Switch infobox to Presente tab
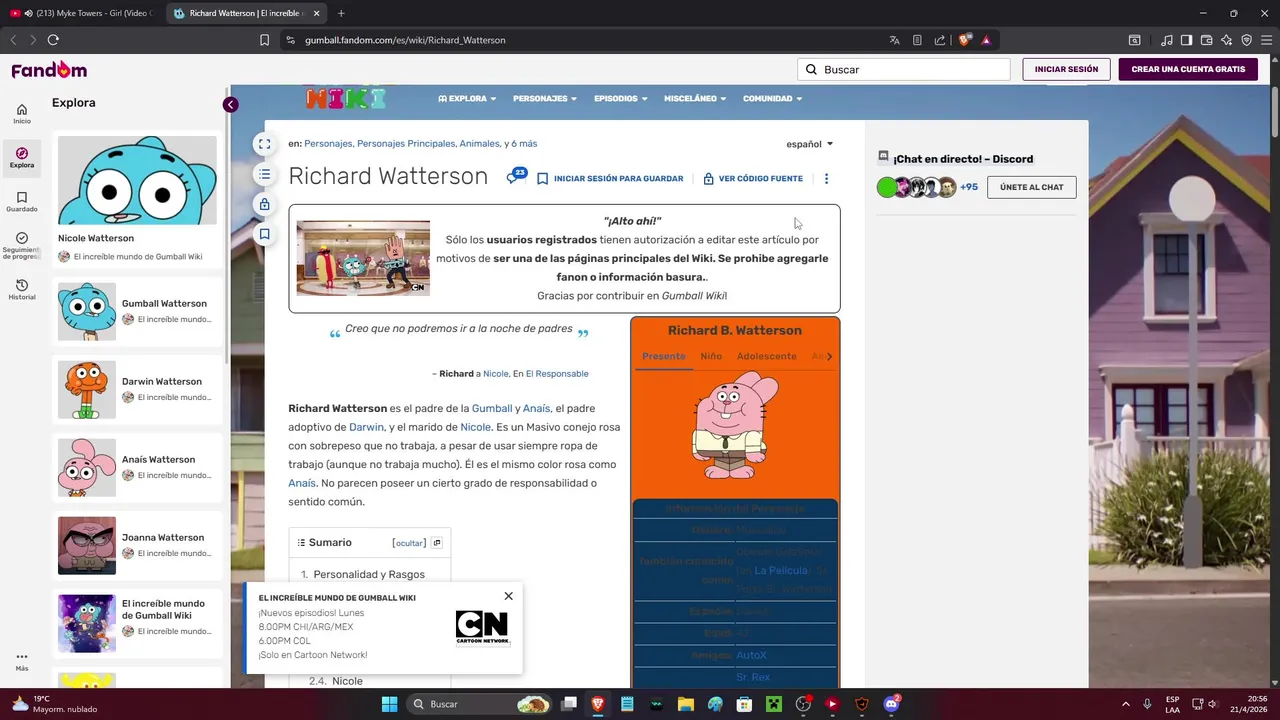The image size is (1280, 720). pos(664,356)
